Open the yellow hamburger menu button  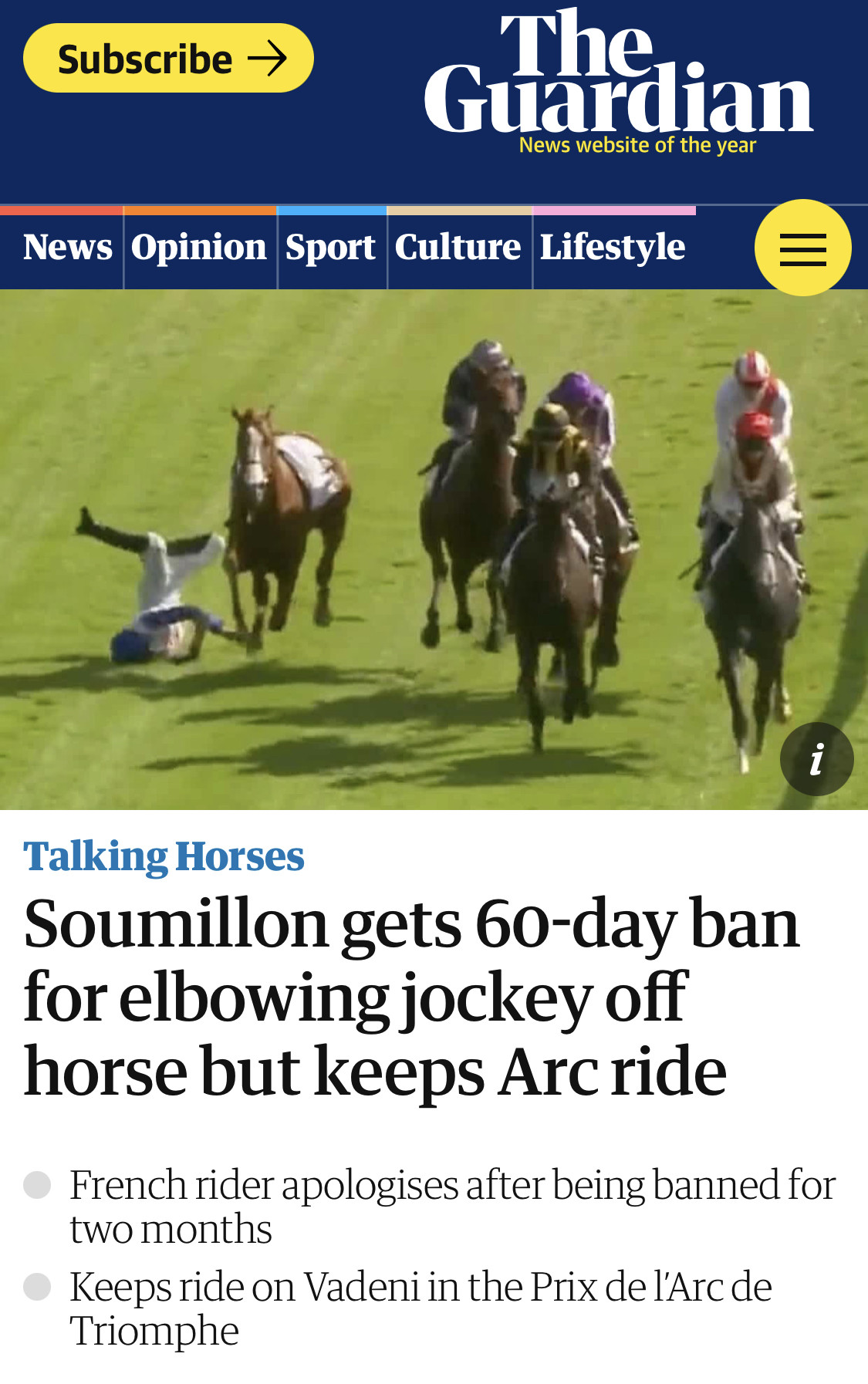coord(802,248)
